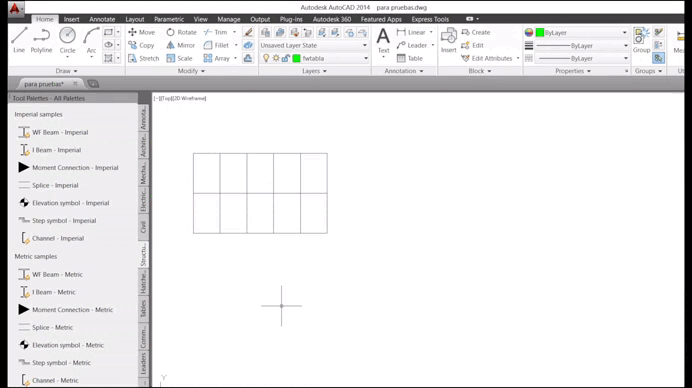Click the green layer color swatch
Image resolution: width=692 pixels, height=388 pixels.
pos(297,58)
